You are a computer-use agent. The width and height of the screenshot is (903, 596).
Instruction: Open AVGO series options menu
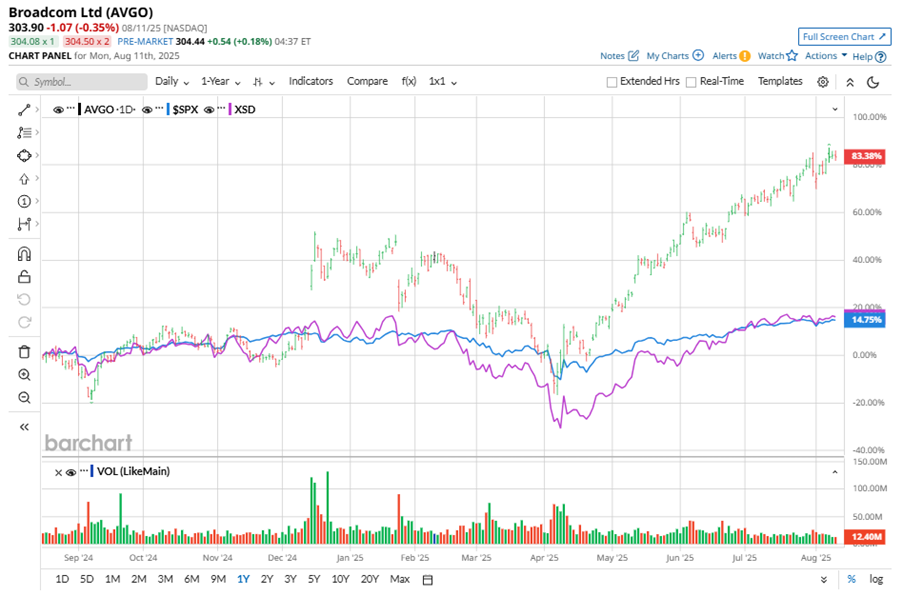(x=71, y=108)
